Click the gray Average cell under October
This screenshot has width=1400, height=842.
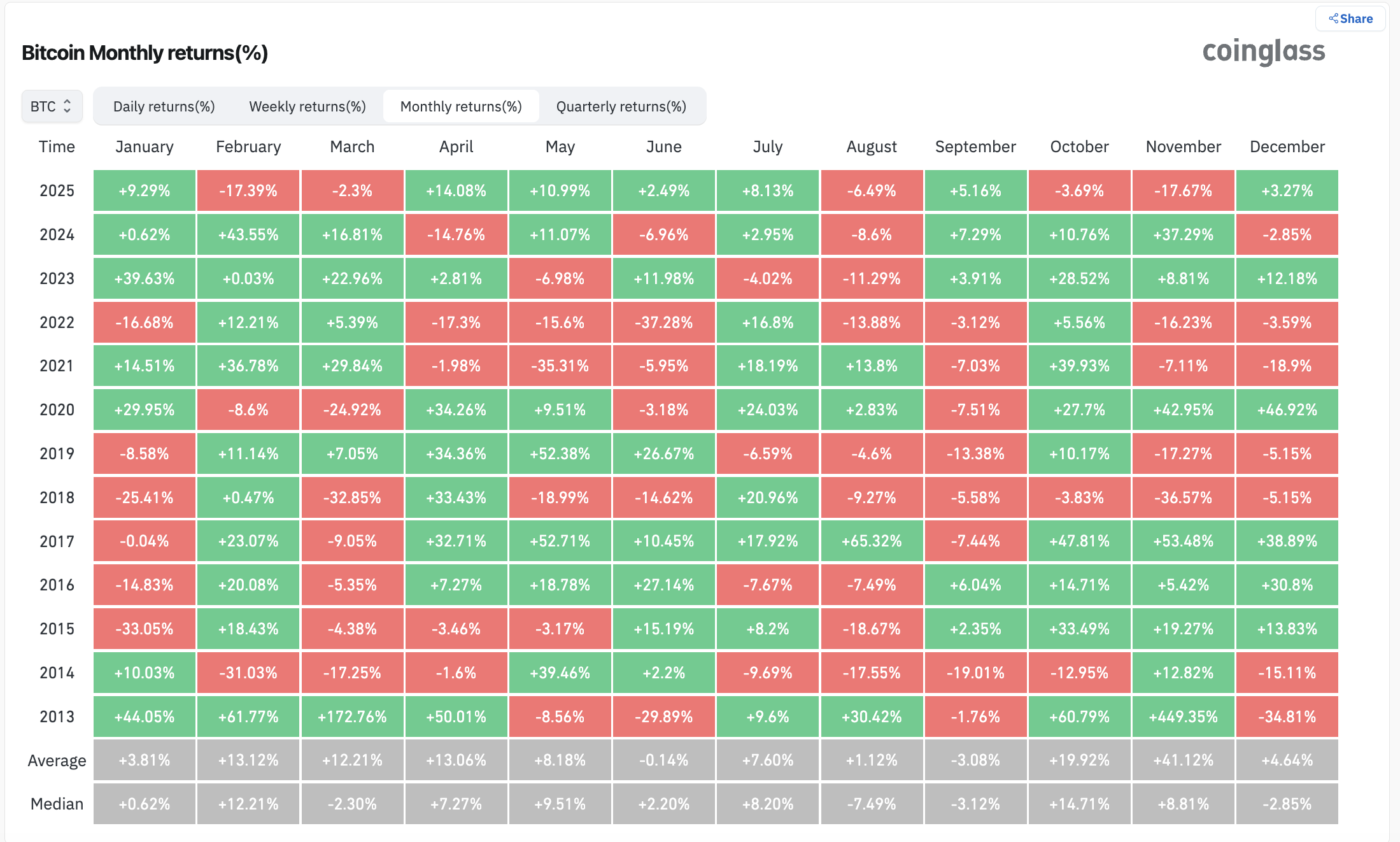[1079, 760]
